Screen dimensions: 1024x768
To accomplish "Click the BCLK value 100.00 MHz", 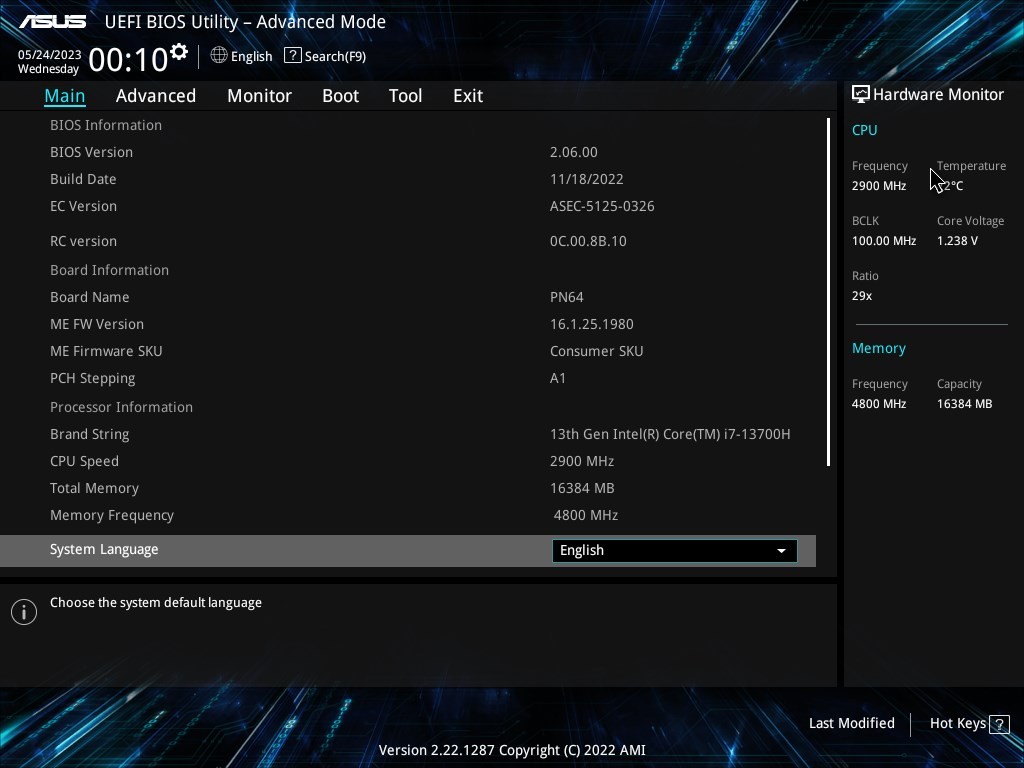I will coord(884,241).
